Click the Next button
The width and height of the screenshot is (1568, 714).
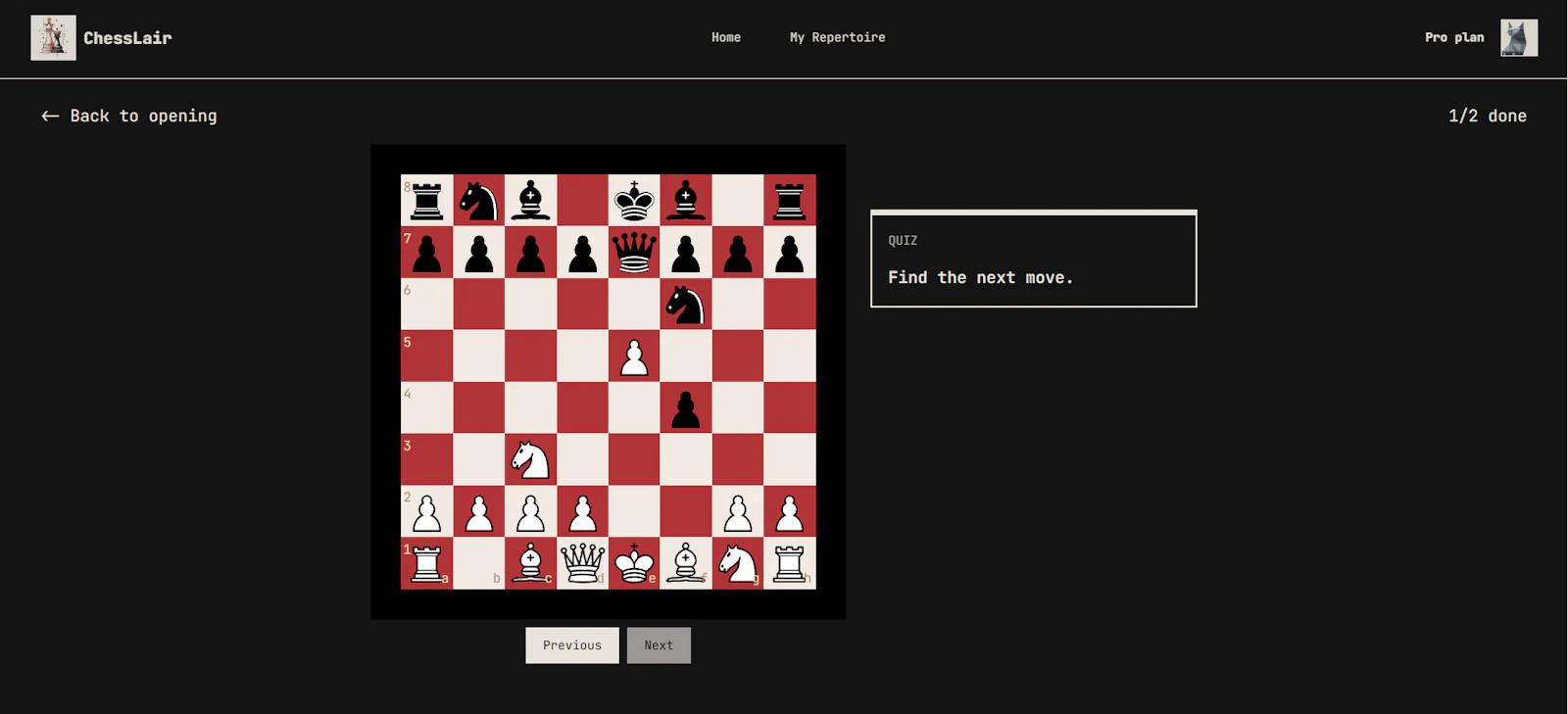point(659,645)
